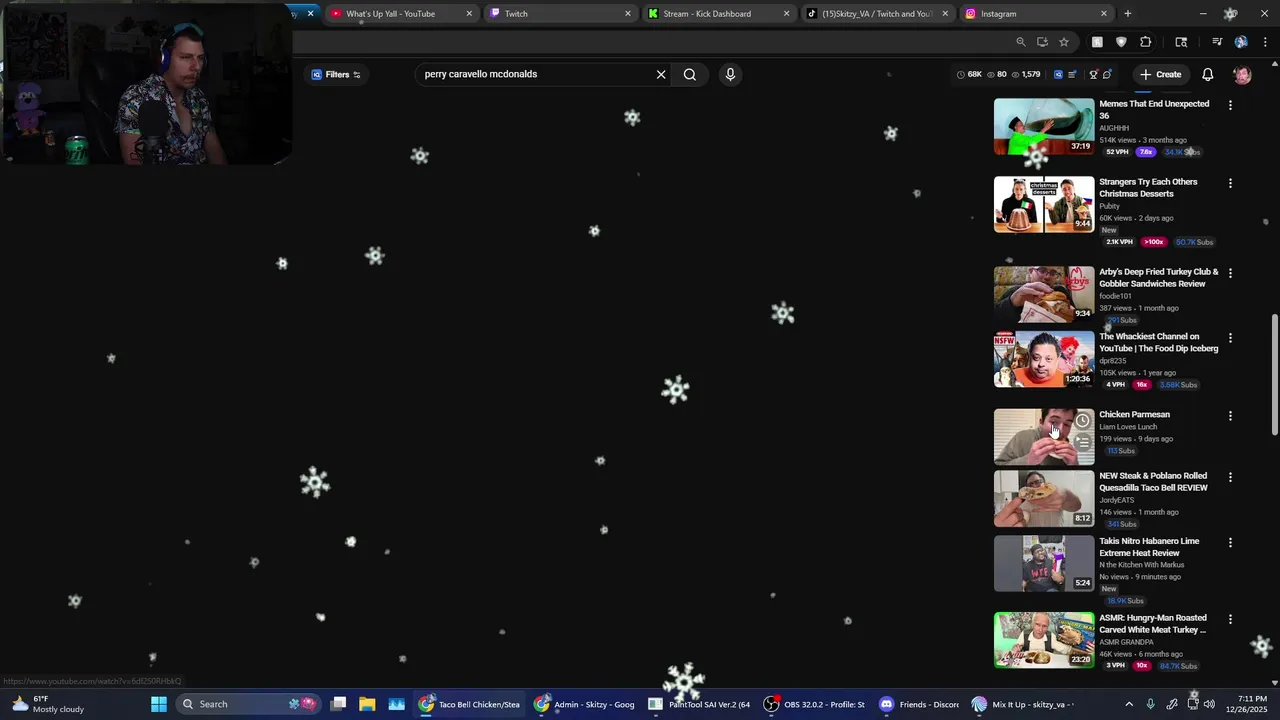Open options for 'Chicken Parmesan' video
The image size is (1280, 720).
click(x=1230, y=416)
